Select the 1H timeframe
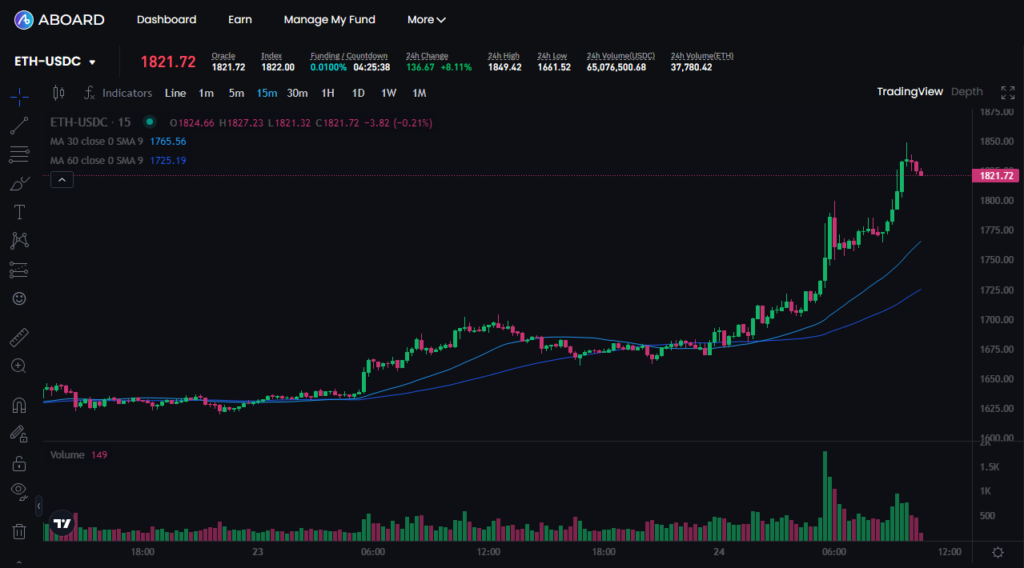 [x=328, y=93]
